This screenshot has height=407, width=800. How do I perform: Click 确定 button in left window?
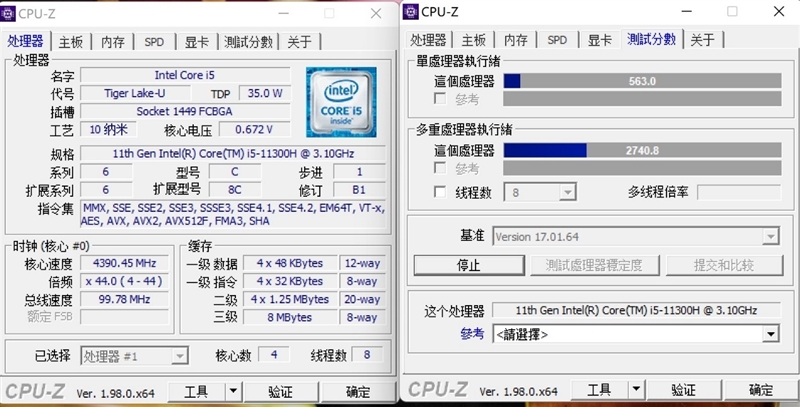tap(358, 392)
